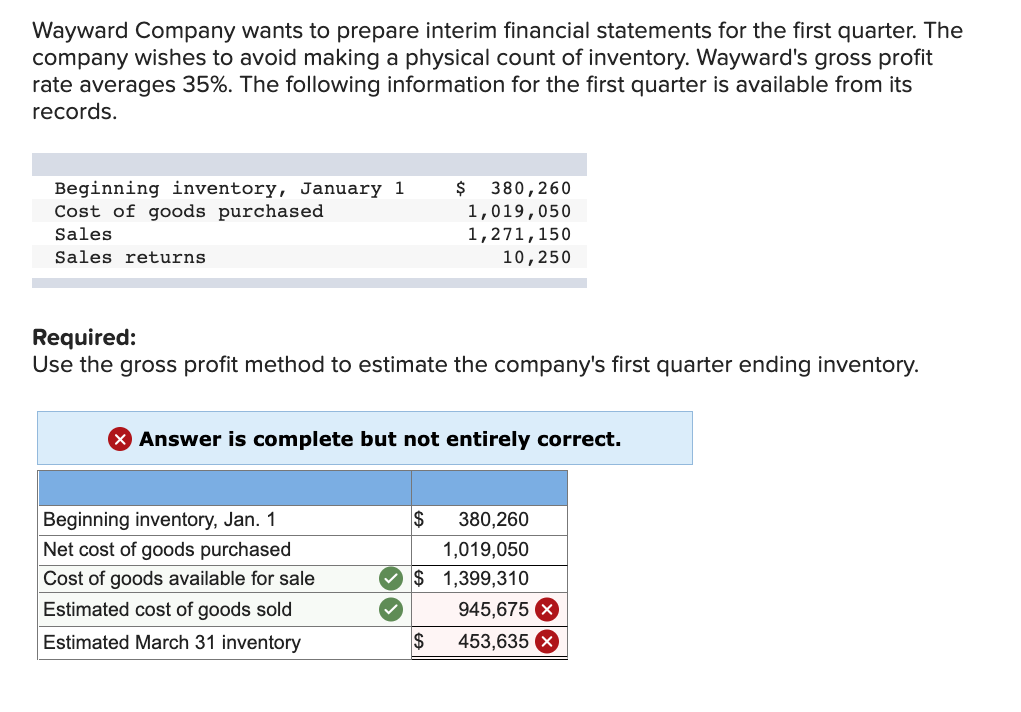Click the red X icon beside 945,675

click(546, 610)
